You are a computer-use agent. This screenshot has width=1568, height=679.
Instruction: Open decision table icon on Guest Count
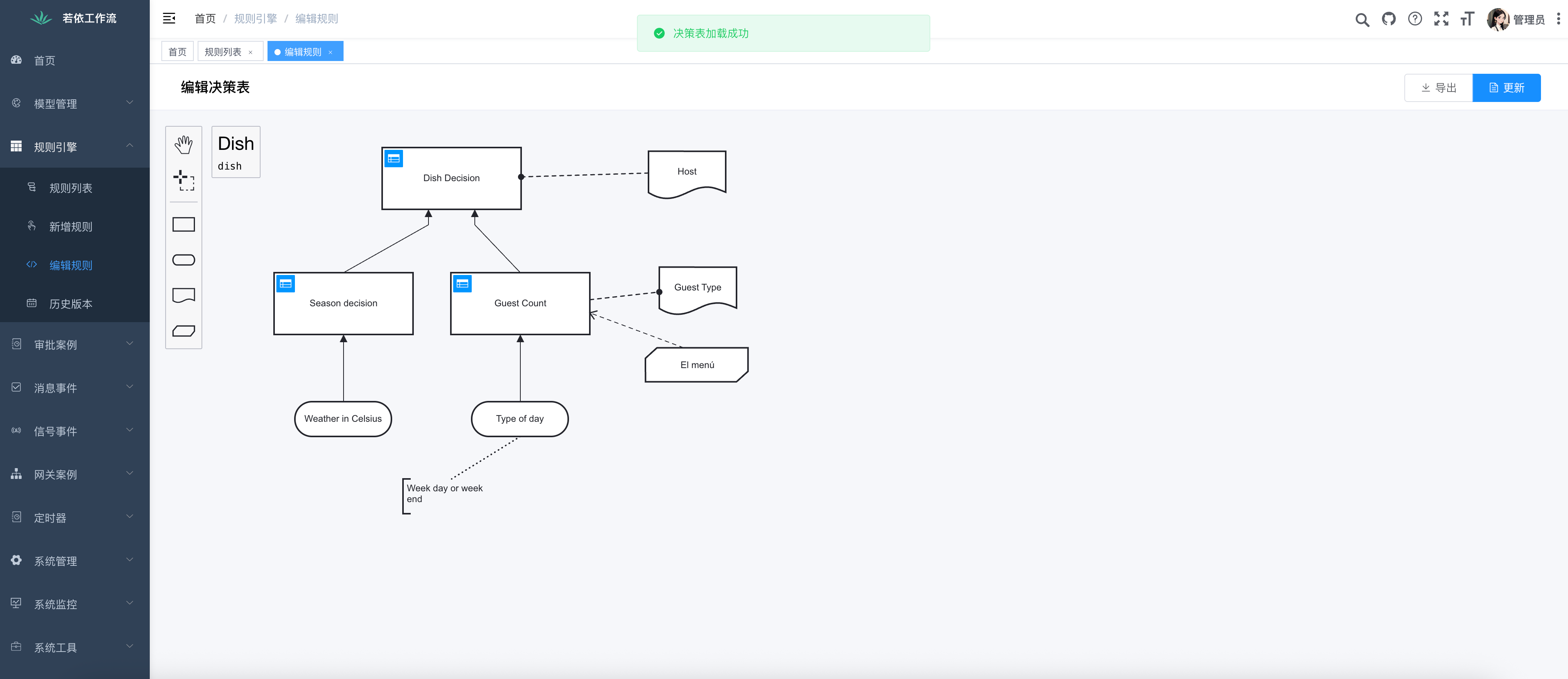[462, 284]
